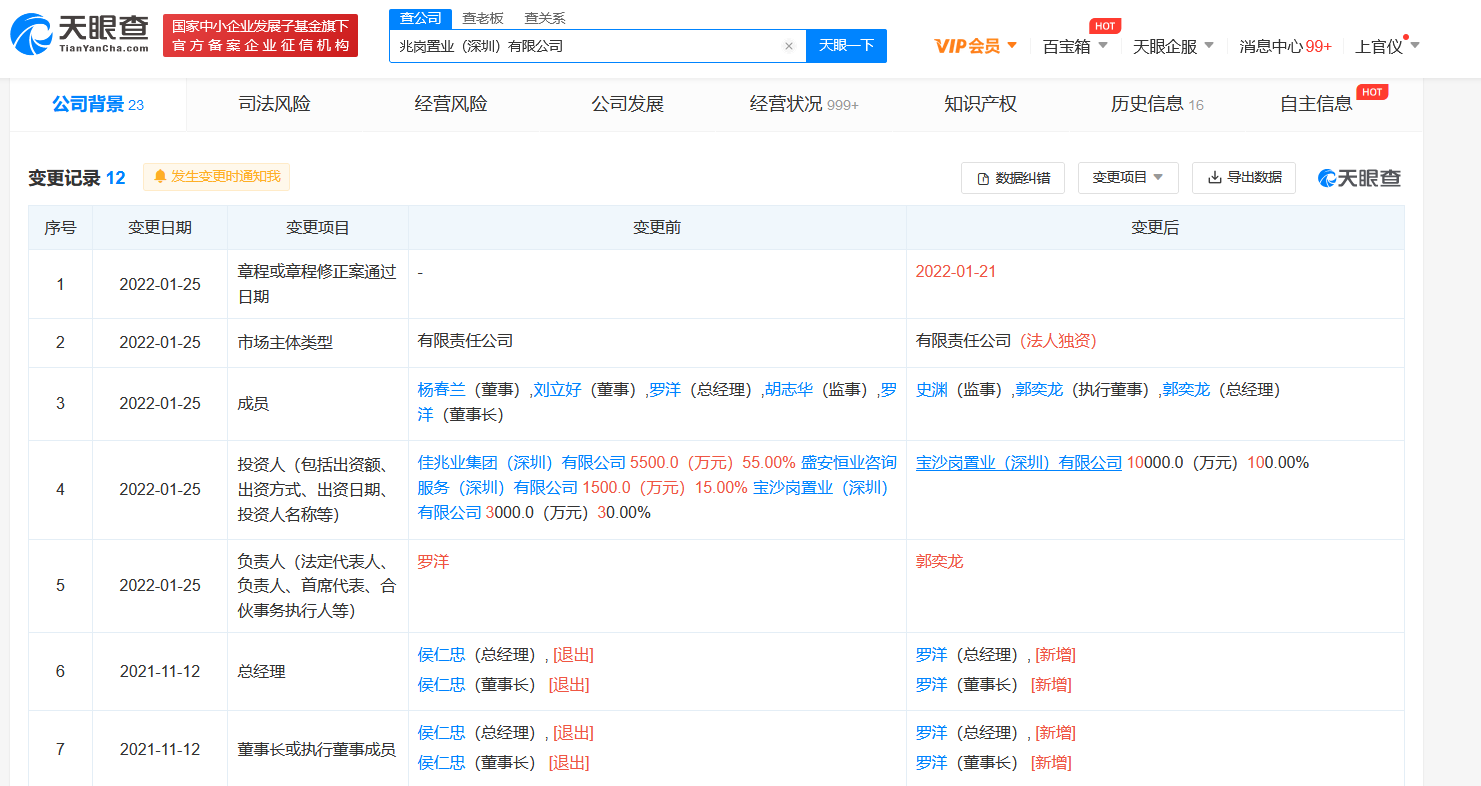Open the 上官仪 user account menu
The image size is (1481, 786).
[1386, 46]
